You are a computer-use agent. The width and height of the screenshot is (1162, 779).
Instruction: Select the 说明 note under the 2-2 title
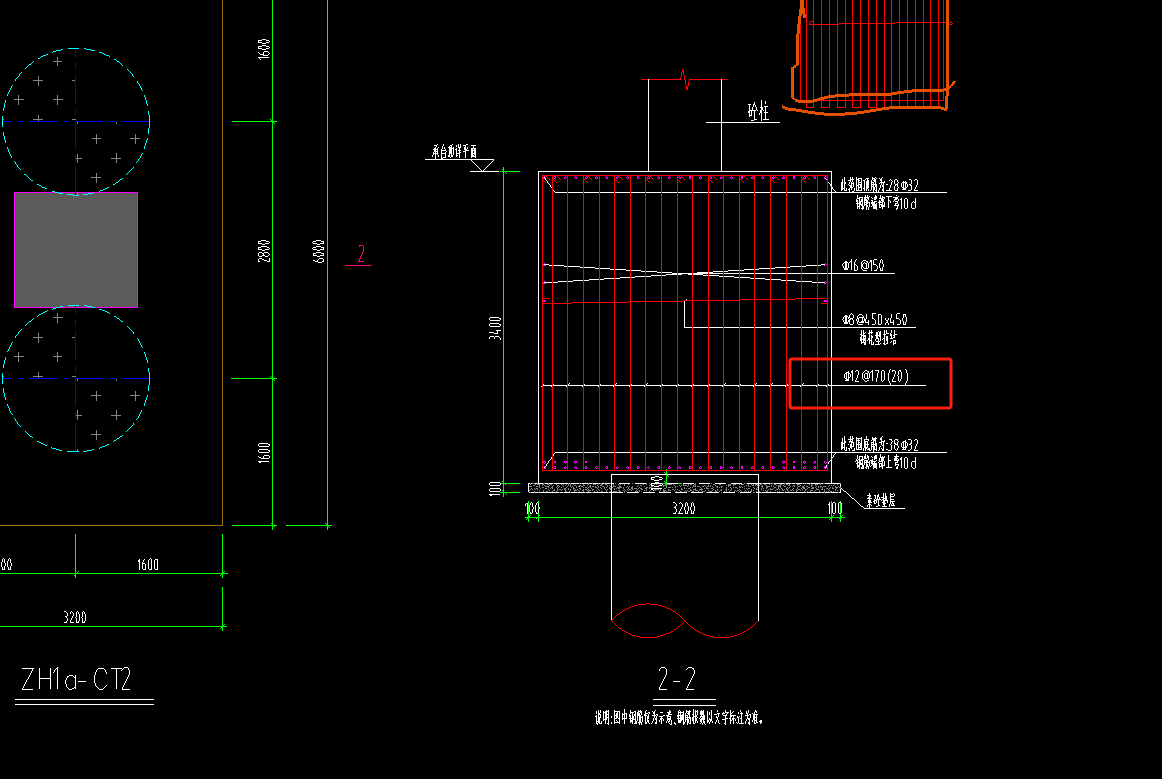tap(679, 717)
